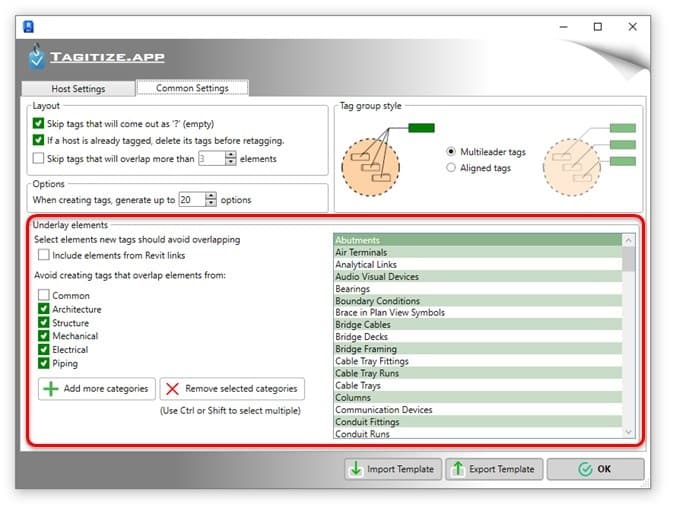Click the Tagitize.app logo icon
This screenshot has height=509, width=675.
[37, 56]
